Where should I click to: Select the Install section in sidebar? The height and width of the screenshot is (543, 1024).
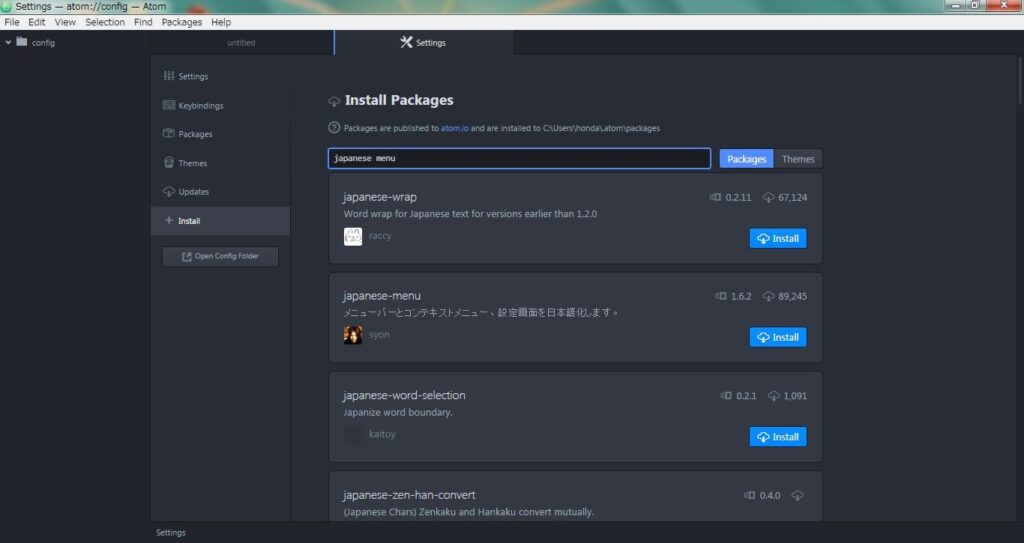[x=220, y=221]
